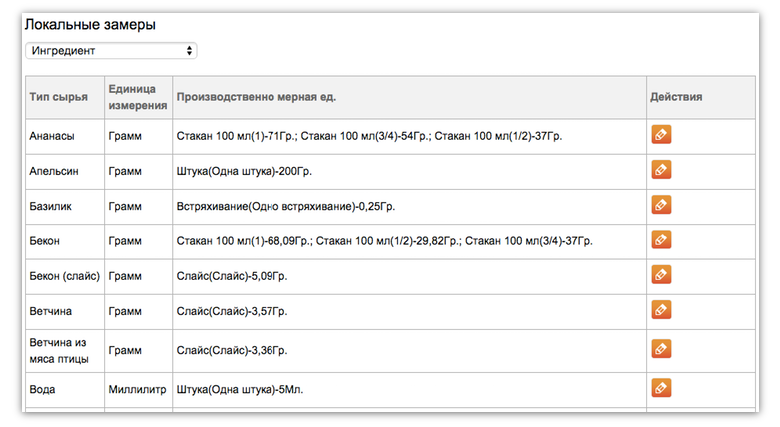Click the Миллилитр unit cell for Вода
The width and height of the screenshot is (780, 427).
[x=138, y=390]
